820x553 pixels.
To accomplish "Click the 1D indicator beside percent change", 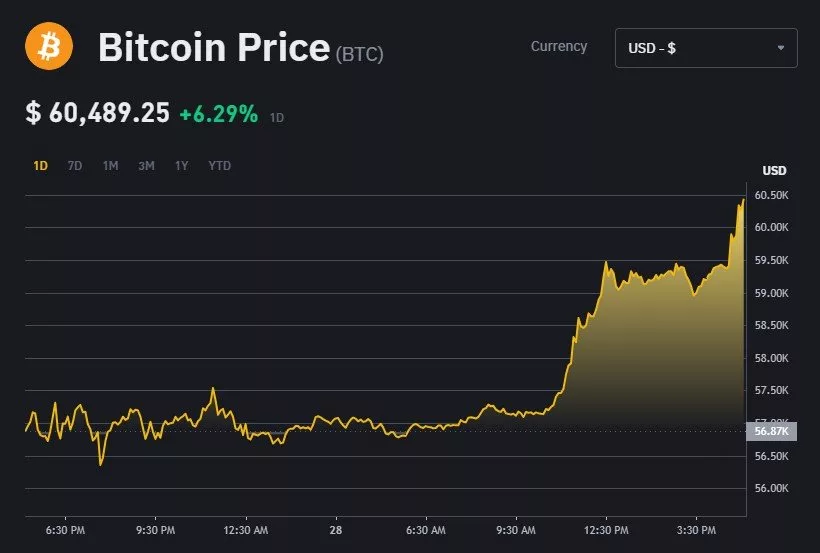I will 277,118.
